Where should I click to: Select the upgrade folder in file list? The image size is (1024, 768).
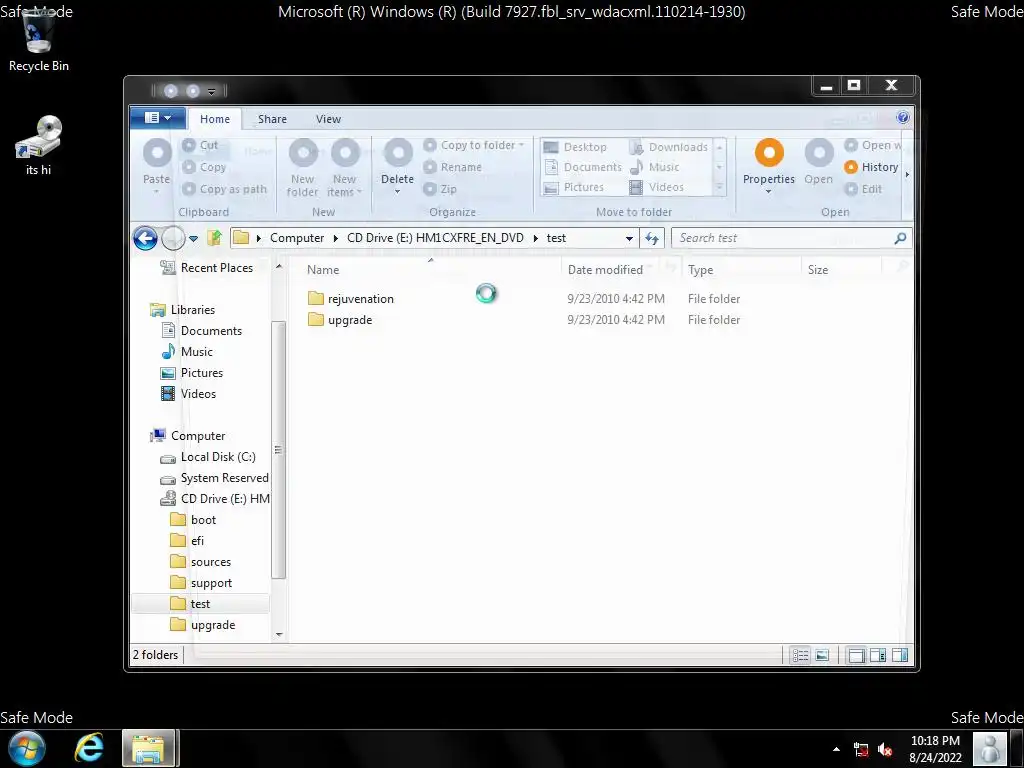(x=340, y=320)
